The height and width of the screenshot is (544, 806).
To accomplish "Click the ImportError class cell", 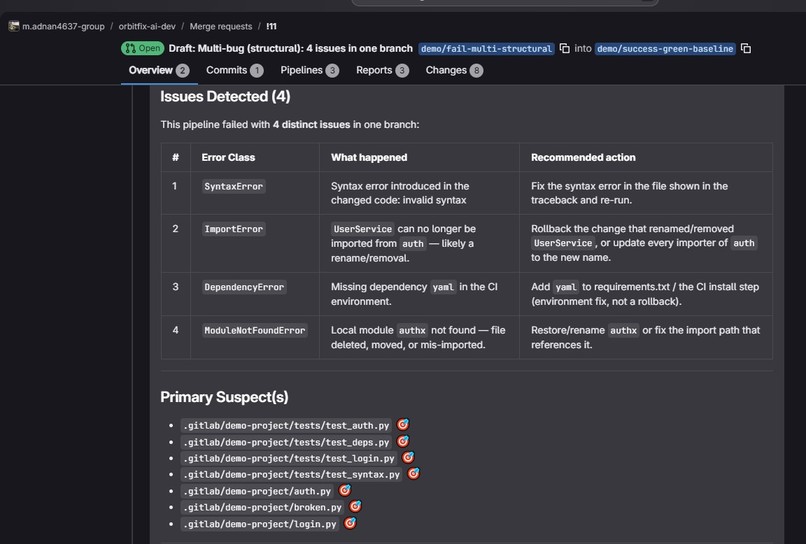I will [x=233, y=229].
